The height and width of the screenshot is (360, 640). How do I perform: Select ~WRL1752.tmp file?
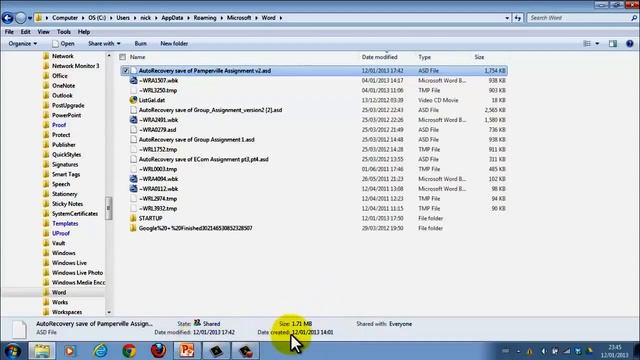point(158,149)
